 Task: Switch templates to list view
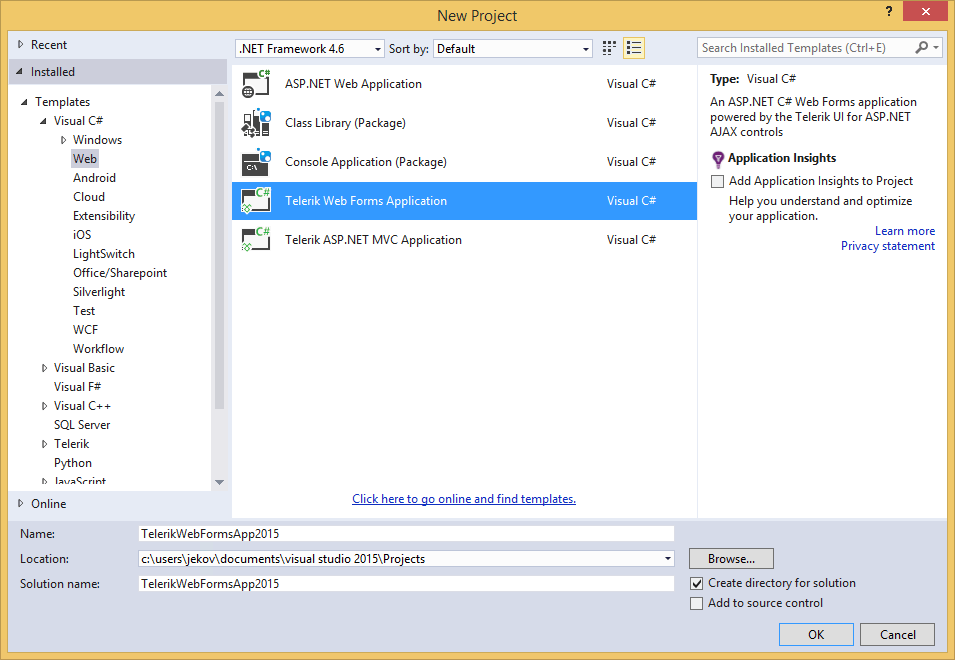(633, 47)
